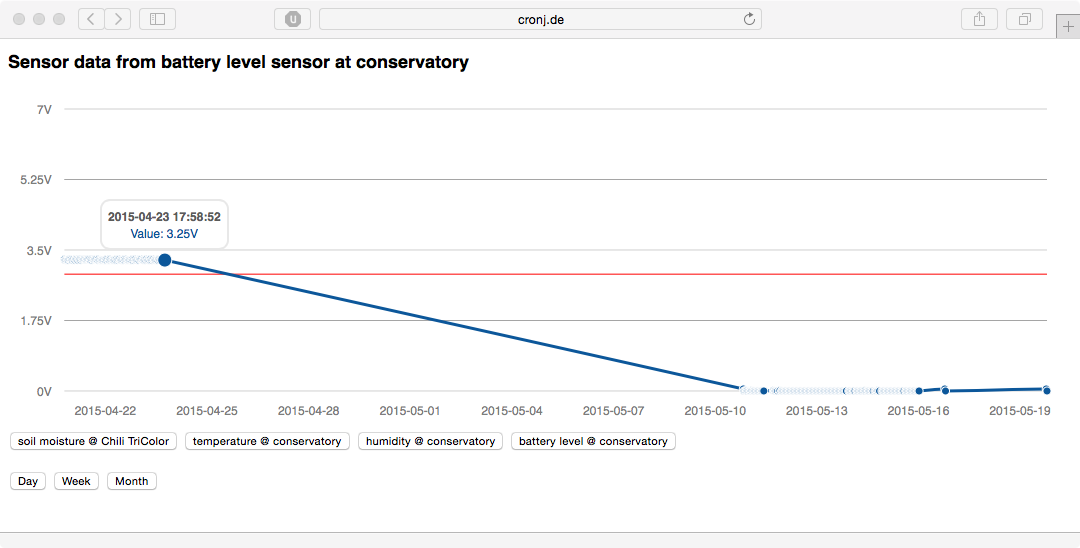The height and width of the screenshot is (548, 1080).
Task: Switch to humidity @ conservatory sensor
Action: tap(430, 441)
